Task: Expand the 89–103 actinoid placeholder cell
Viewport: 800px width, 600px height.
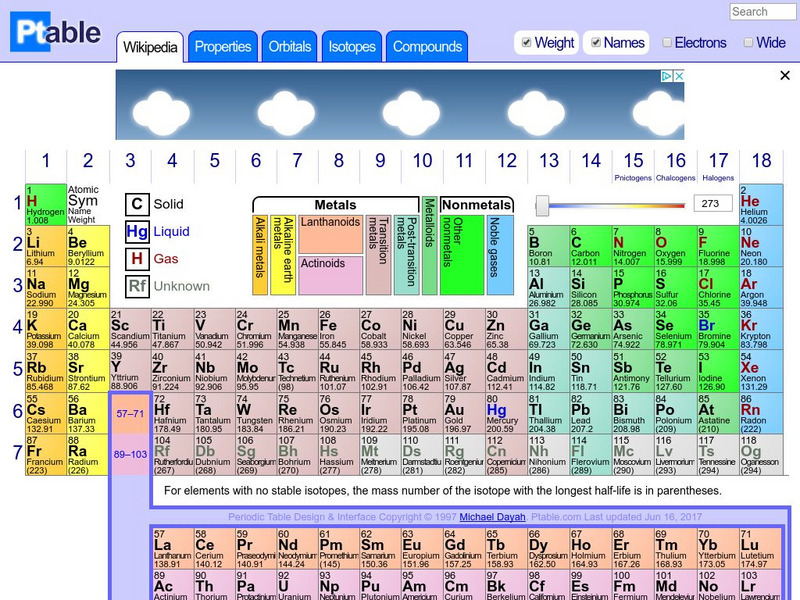Action: pyautogui.click(x=129, y=454)
